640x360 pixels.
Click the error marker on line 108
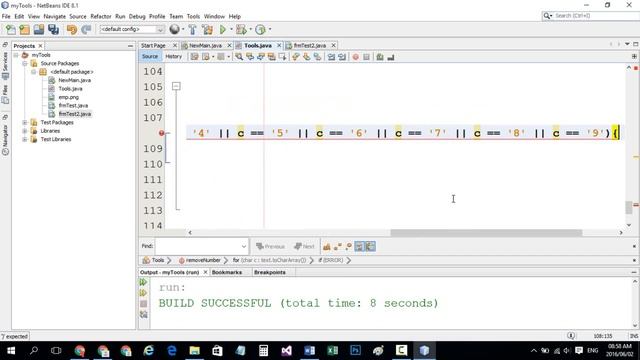[x=162, y=133]
